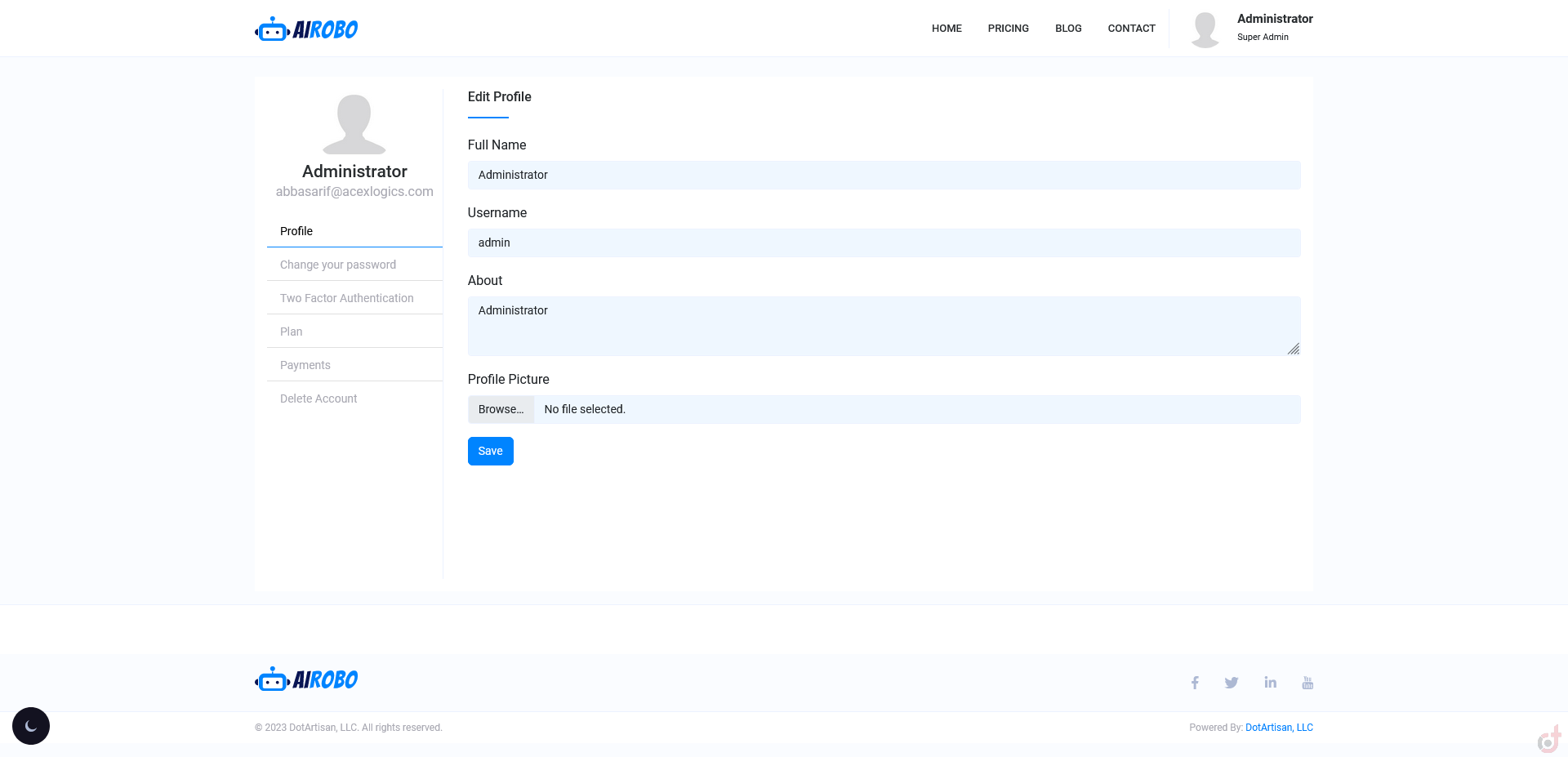The height and width of the screenshot is (757, 1568).
Task: Open the LinkedIn social icon
Action: point(1270,683)
